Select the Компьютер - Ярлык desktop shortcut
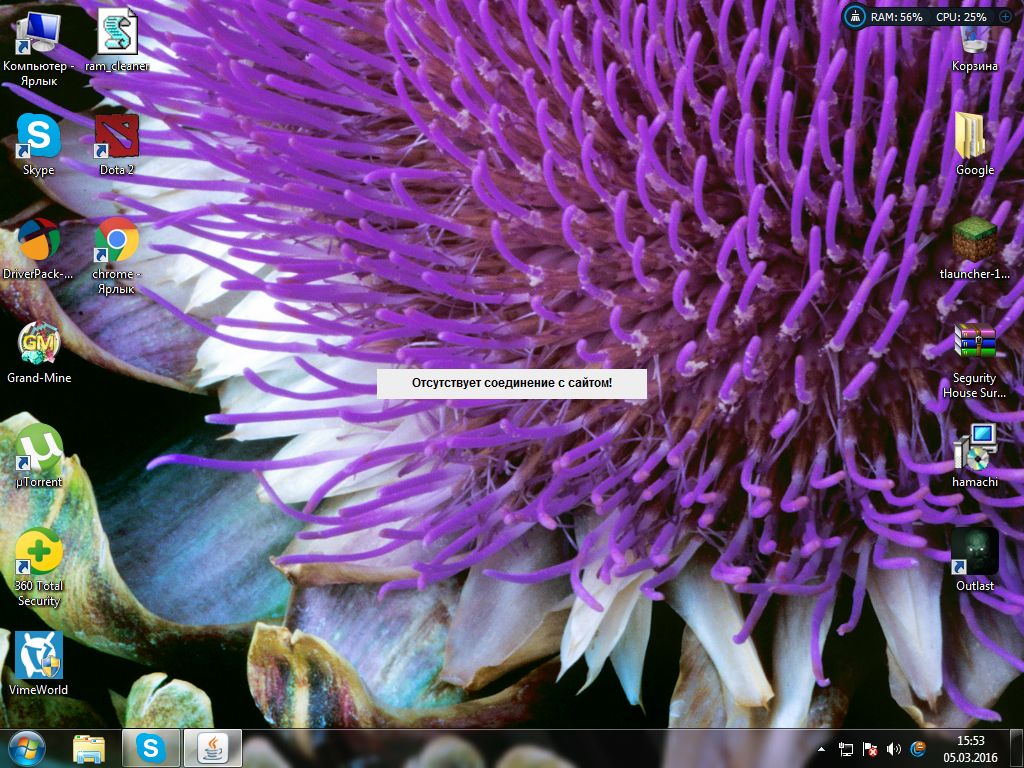Image resolution: width=1024 pixels, height=768 pixels. tap(39, 47)
